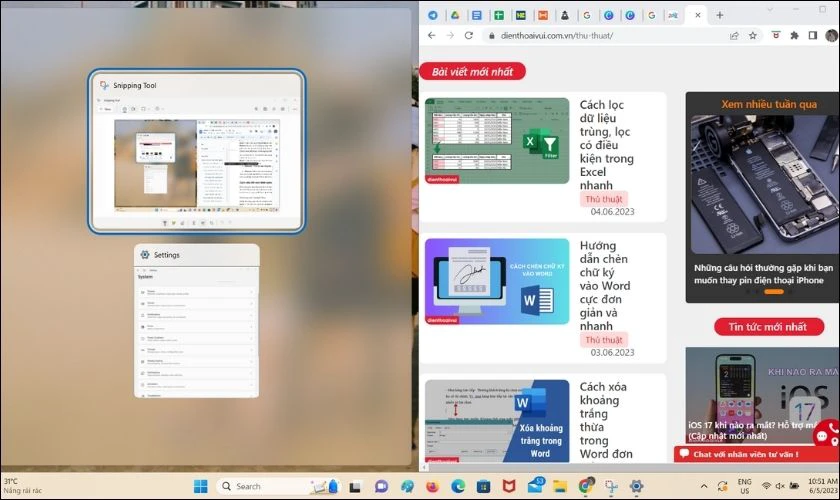The width and height of the screenshot is (840, 500).
Task: Open File Explorer from the taskbar
Action: pyautogui.click(x=560, y=486)
